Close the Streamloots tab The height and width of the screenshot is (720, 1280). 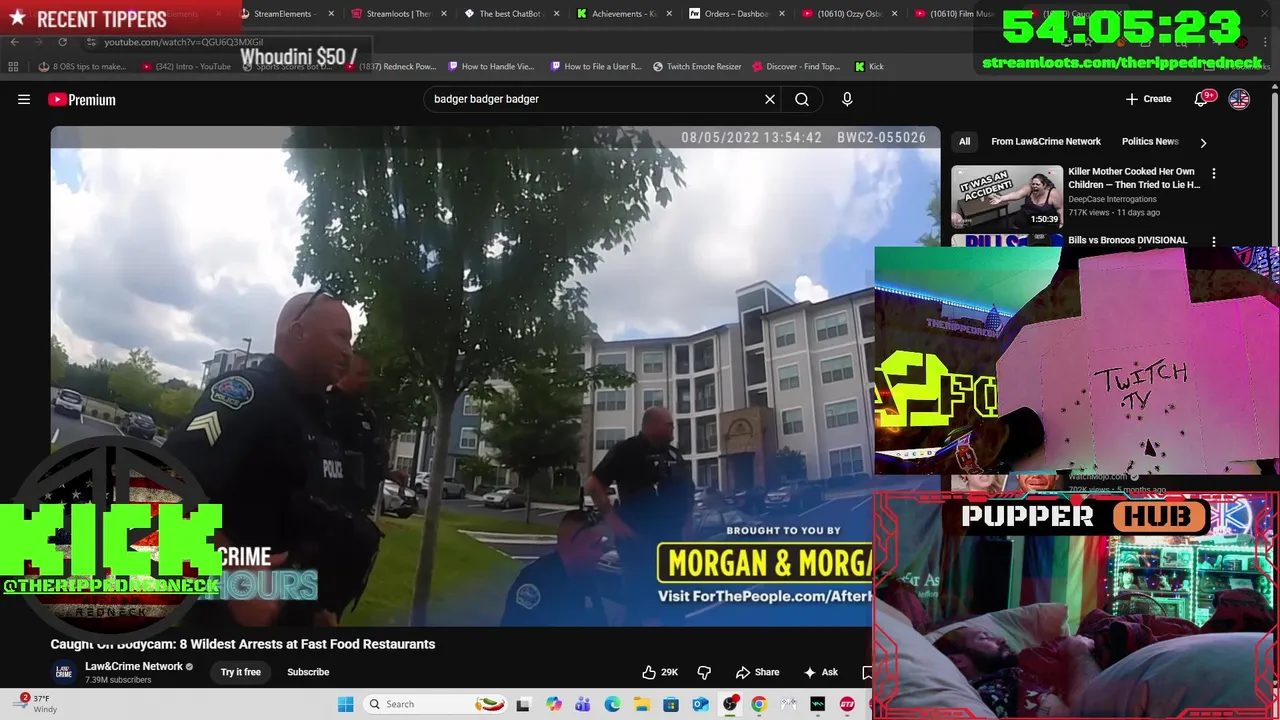[443, 14]
